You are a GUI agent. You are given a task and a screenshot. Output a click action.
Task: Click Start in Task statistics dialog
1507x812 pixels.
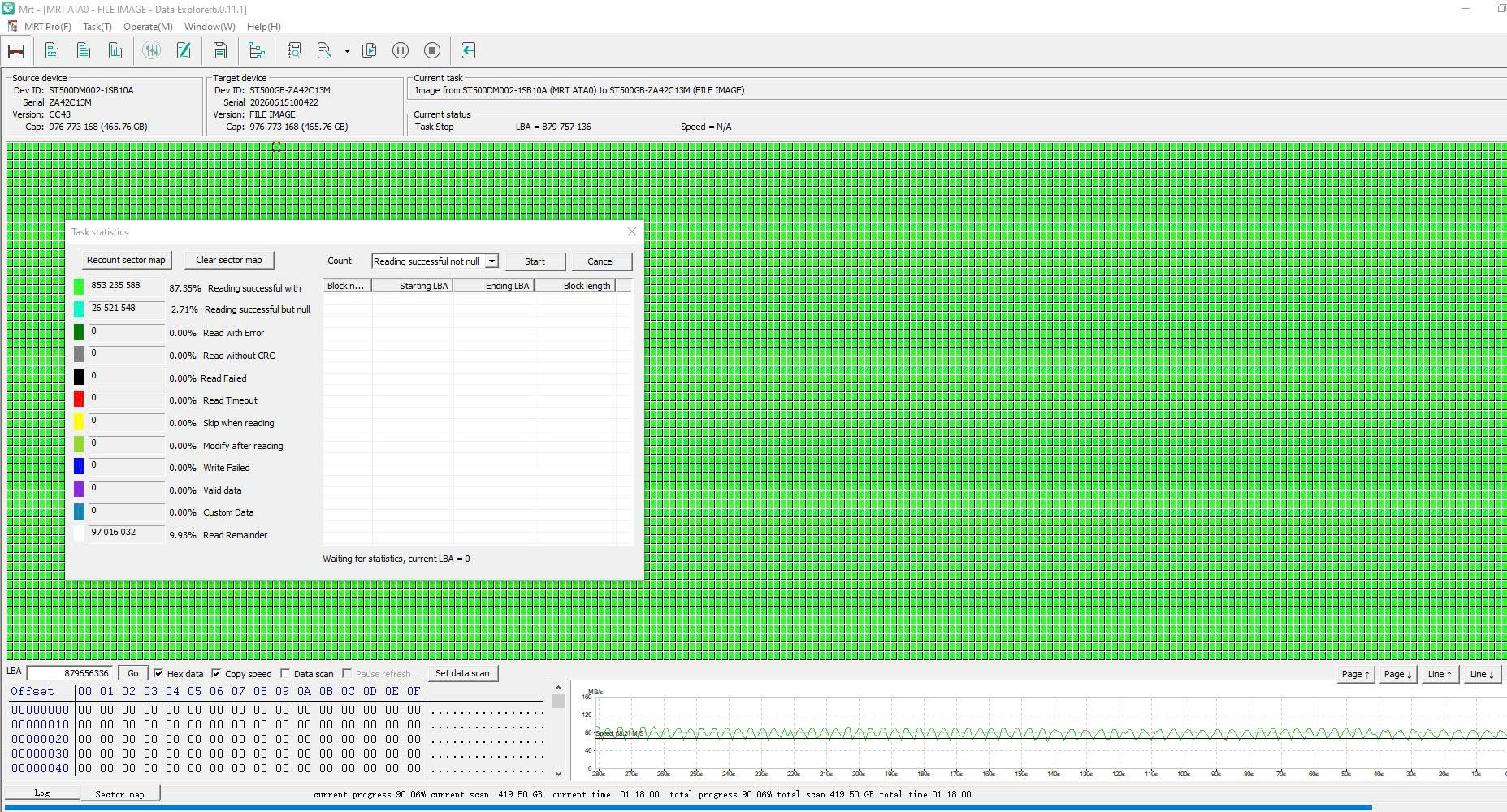click(535, 261)
